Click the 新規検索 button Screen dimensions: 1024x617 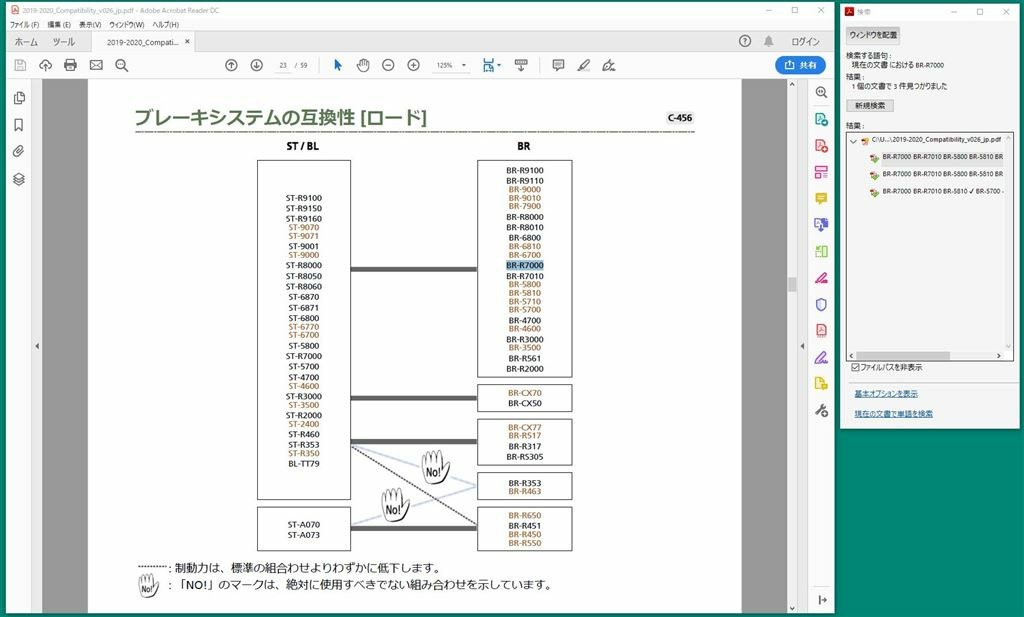click(x=870, y=105)
